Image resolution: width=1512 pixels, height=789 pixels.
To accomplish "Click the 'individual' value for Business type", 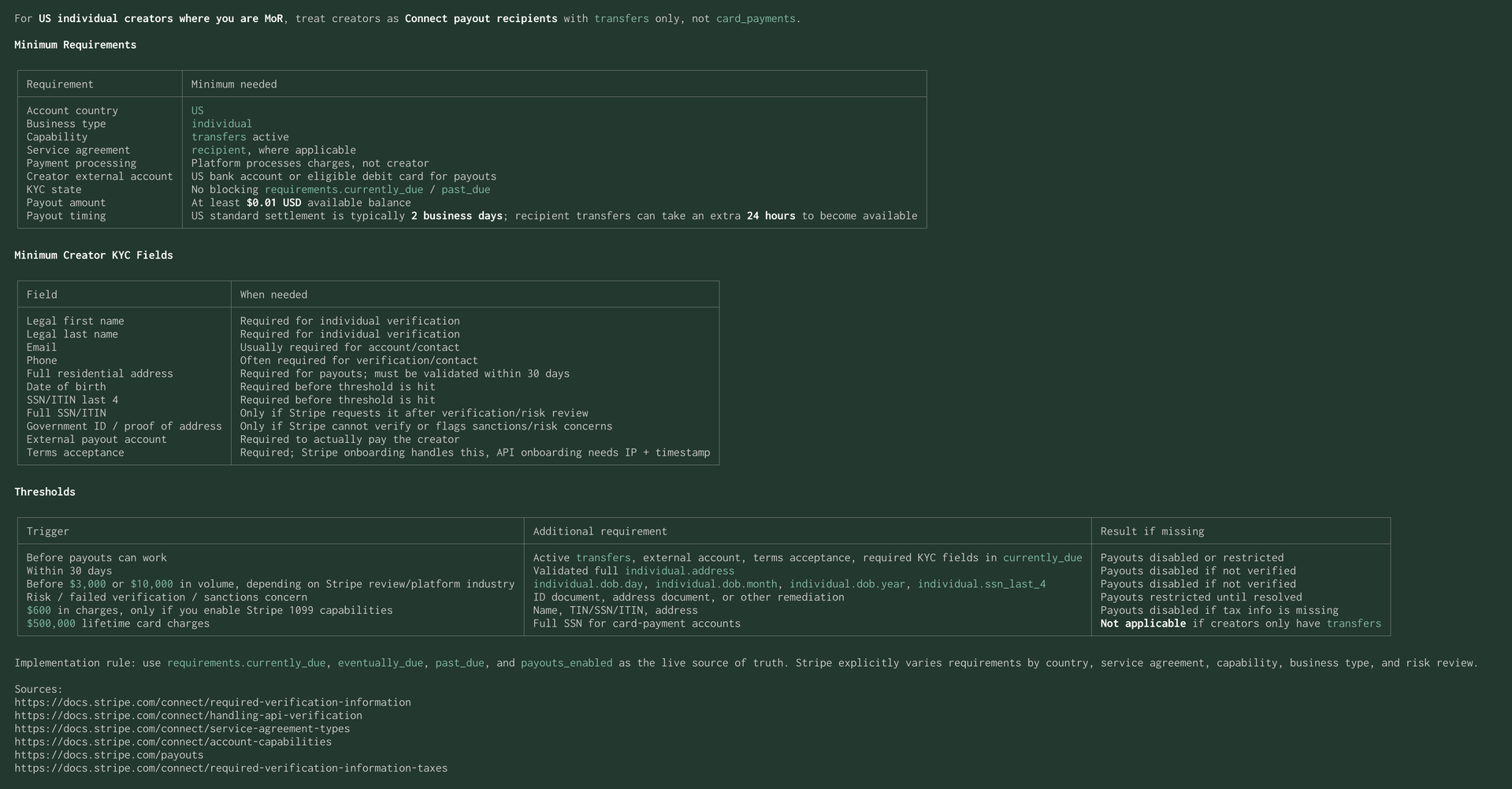I will coord(221,124).
